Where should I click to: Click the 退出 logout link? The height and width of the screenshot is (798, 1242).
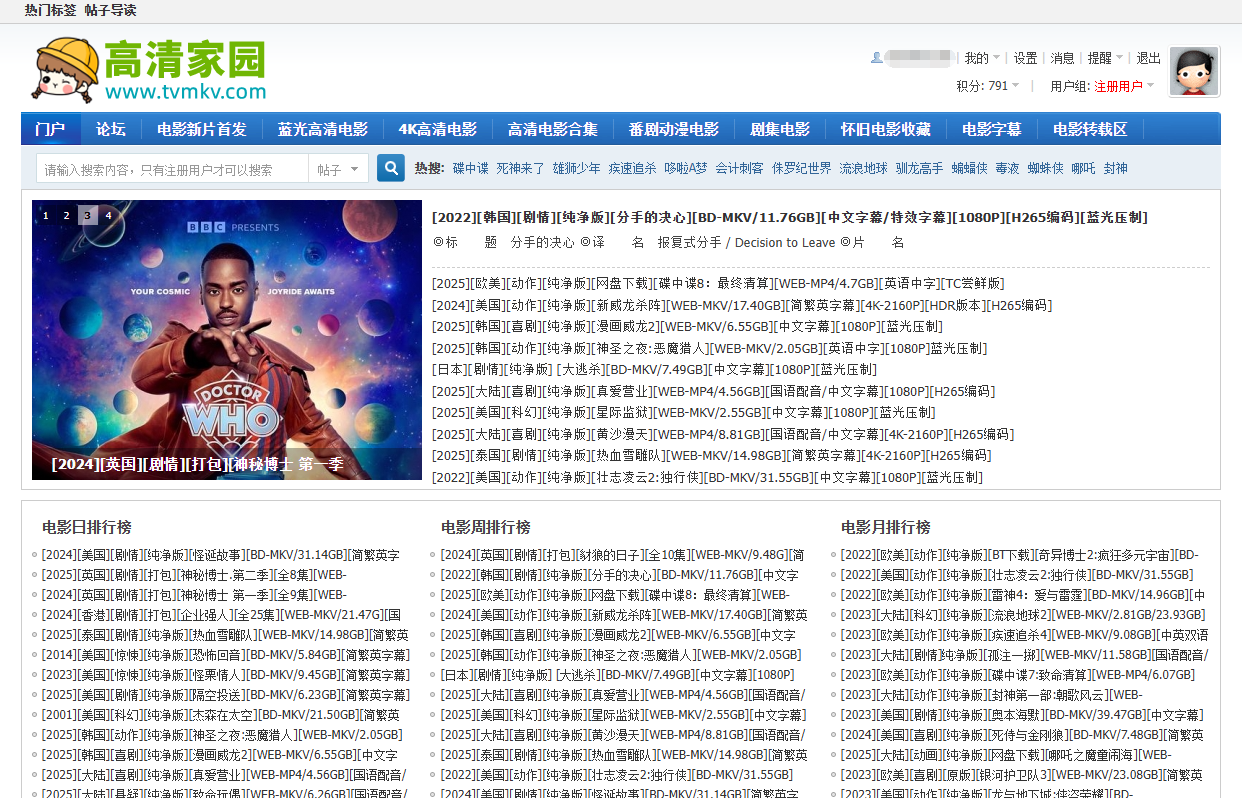click(1149, 58)
